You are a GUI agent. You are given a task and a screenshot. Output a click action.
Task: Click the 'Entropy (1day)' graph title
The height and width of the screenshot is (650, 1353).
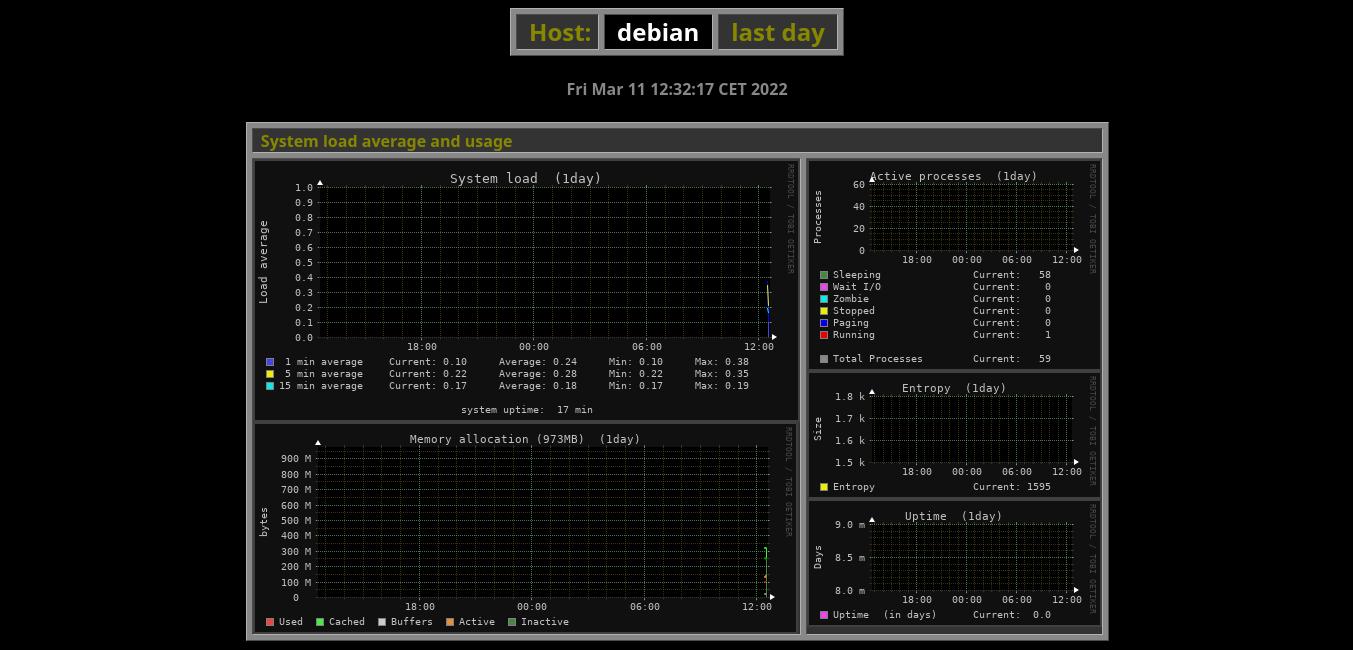[954, 388]
